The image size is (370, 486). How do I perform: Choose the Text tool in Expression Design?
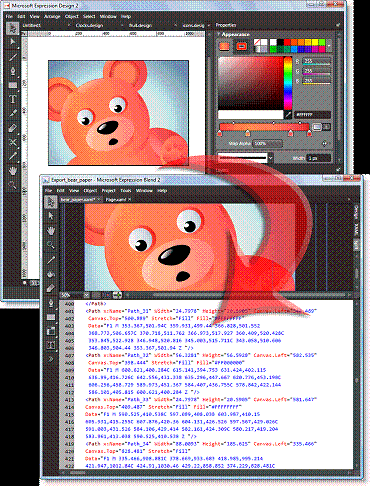(13, 99)
